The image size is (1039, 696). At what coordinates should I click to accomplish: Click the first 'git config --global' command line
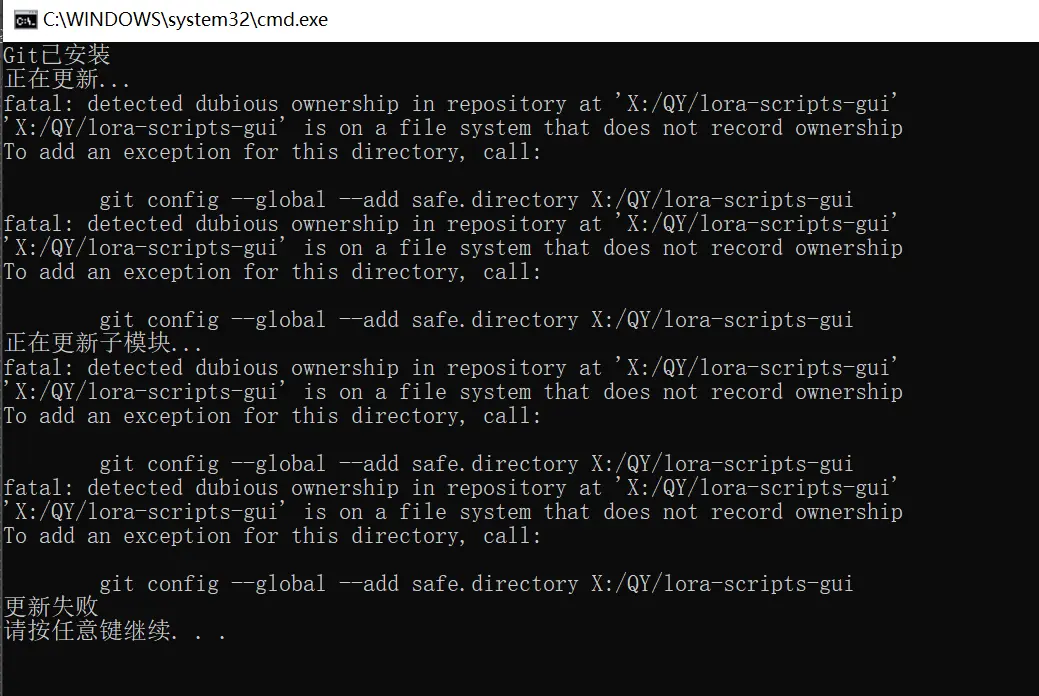tap(476, 200)
